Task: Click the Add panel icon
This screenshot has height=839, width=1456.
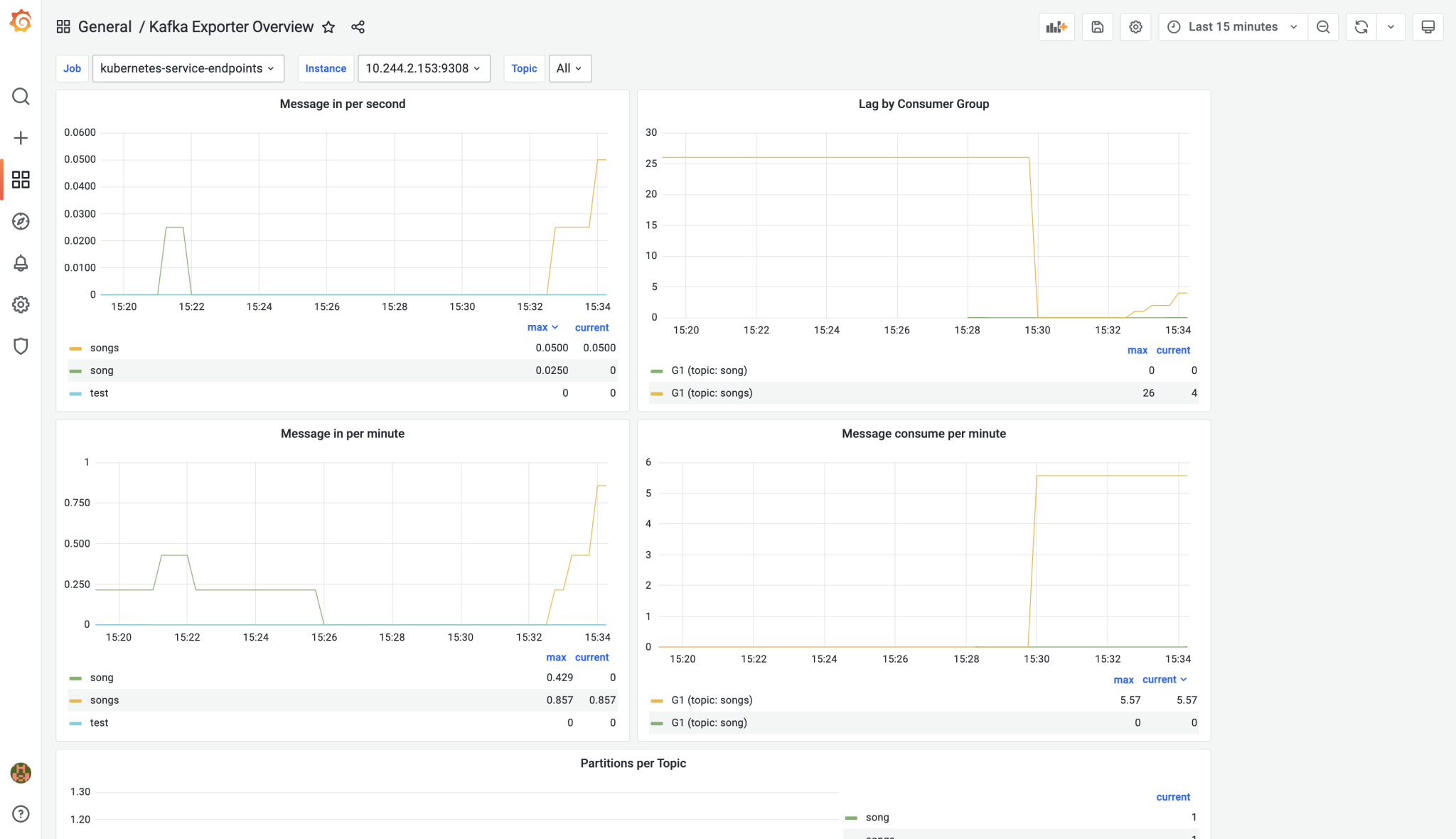Action: tap(1056, 27)
